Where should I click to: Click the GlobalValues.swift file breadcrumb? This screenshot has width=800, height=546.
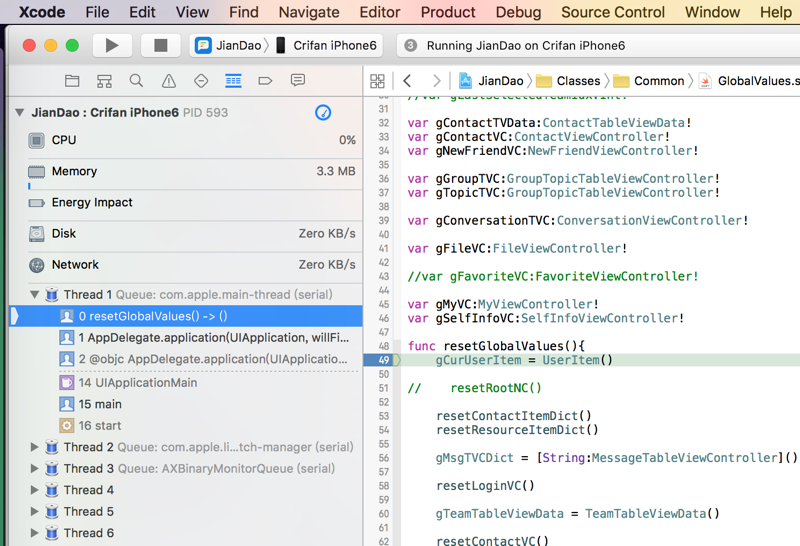click(x=749, y=81)
